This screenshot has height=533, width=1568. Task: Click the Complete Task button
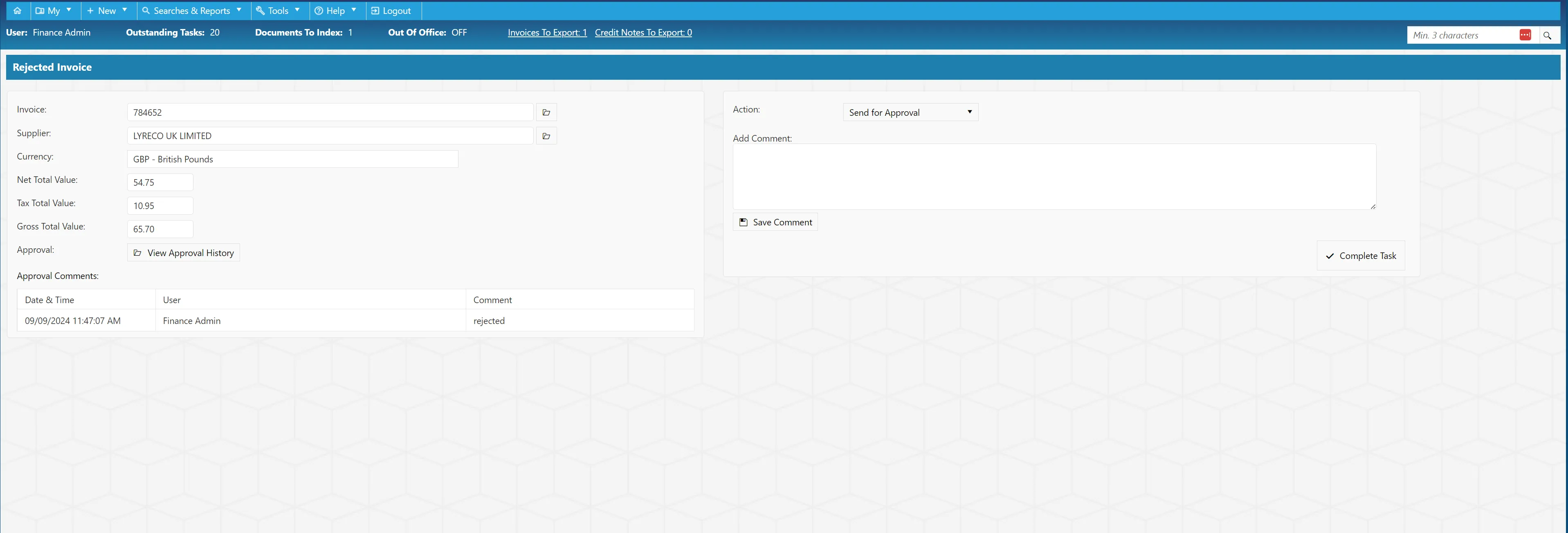tap(1360, 256)
